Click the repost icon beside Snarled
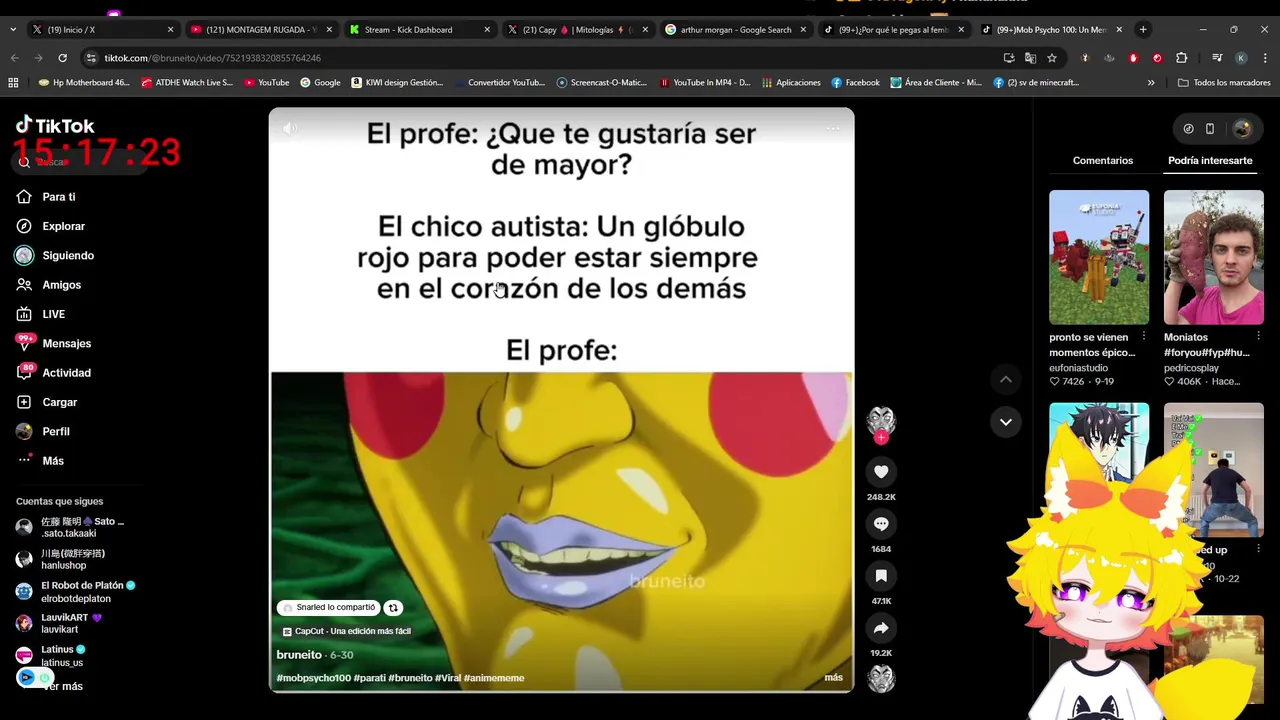1280x720 pixels. pyautogui.click(x=393, y=608)
